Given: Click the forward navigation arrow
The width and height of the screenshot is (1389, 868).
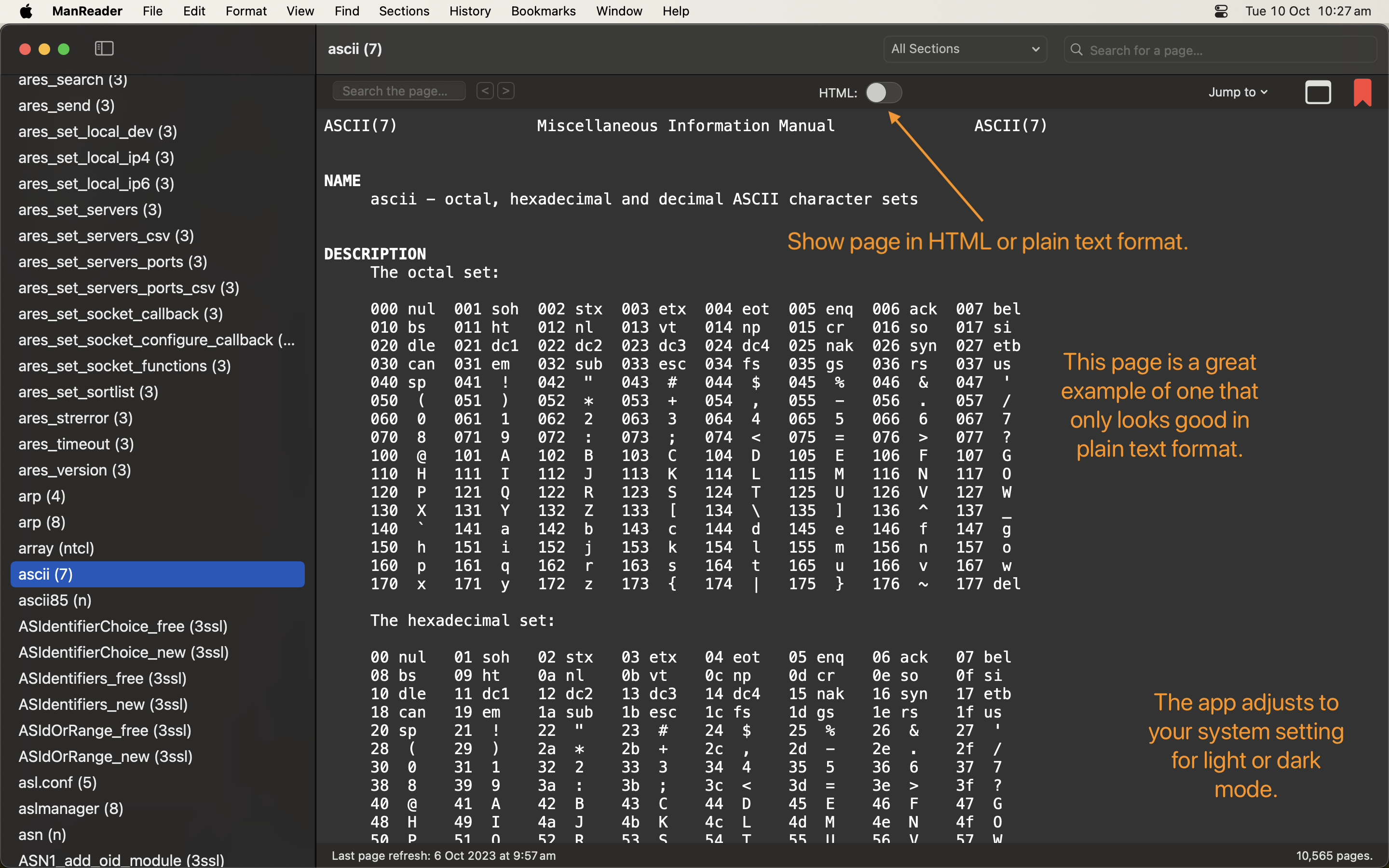Looking at the screenshot, I should click(506, 91).
